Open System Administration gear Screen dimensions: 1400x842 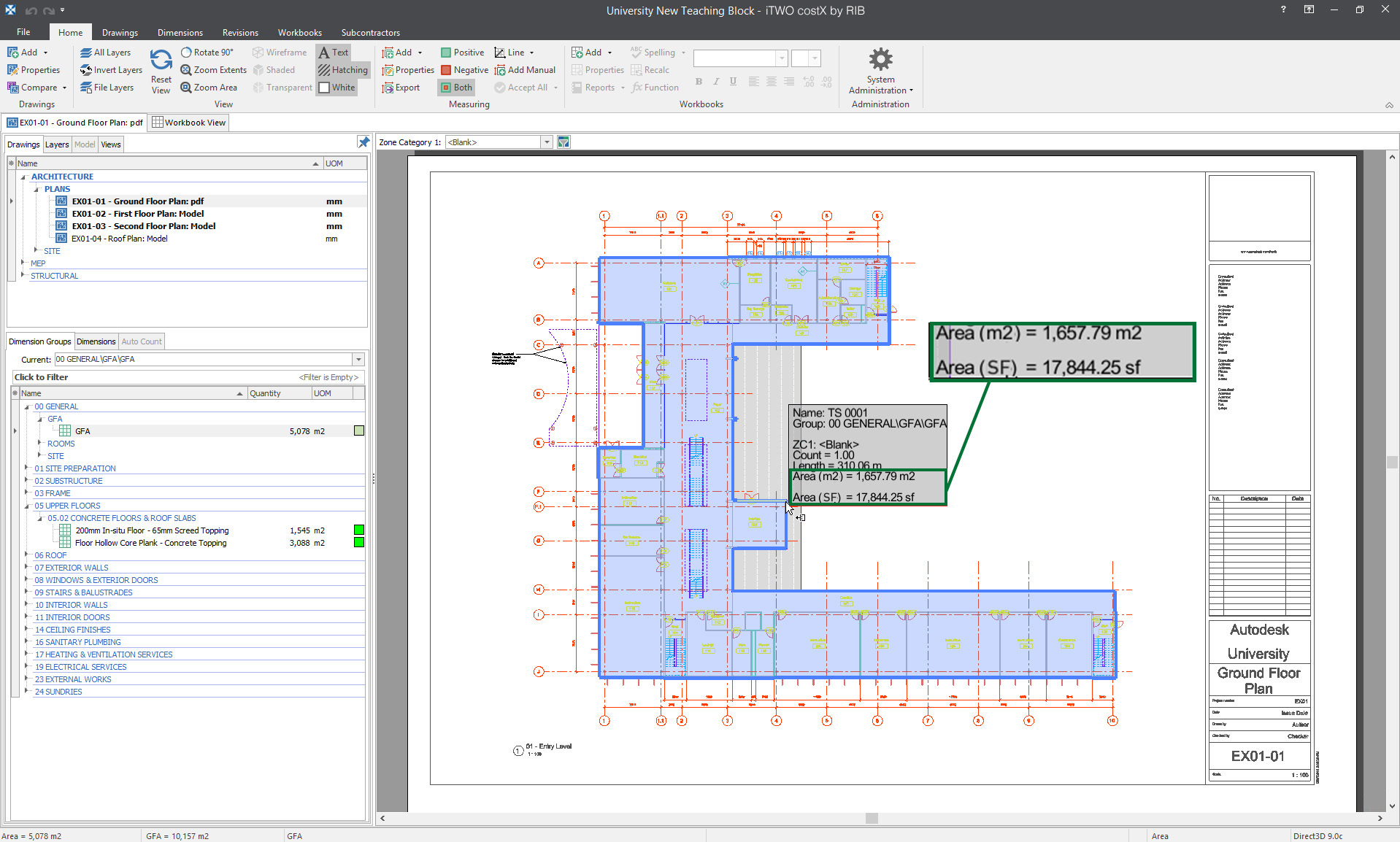tap(880, 60)
